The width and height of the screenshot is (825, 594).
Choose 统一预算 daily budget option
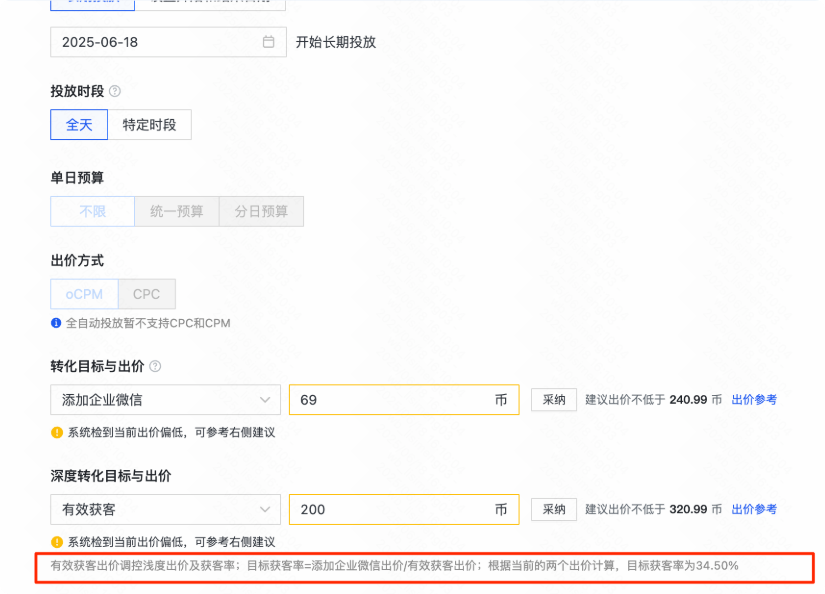click(x=177, y=212)
